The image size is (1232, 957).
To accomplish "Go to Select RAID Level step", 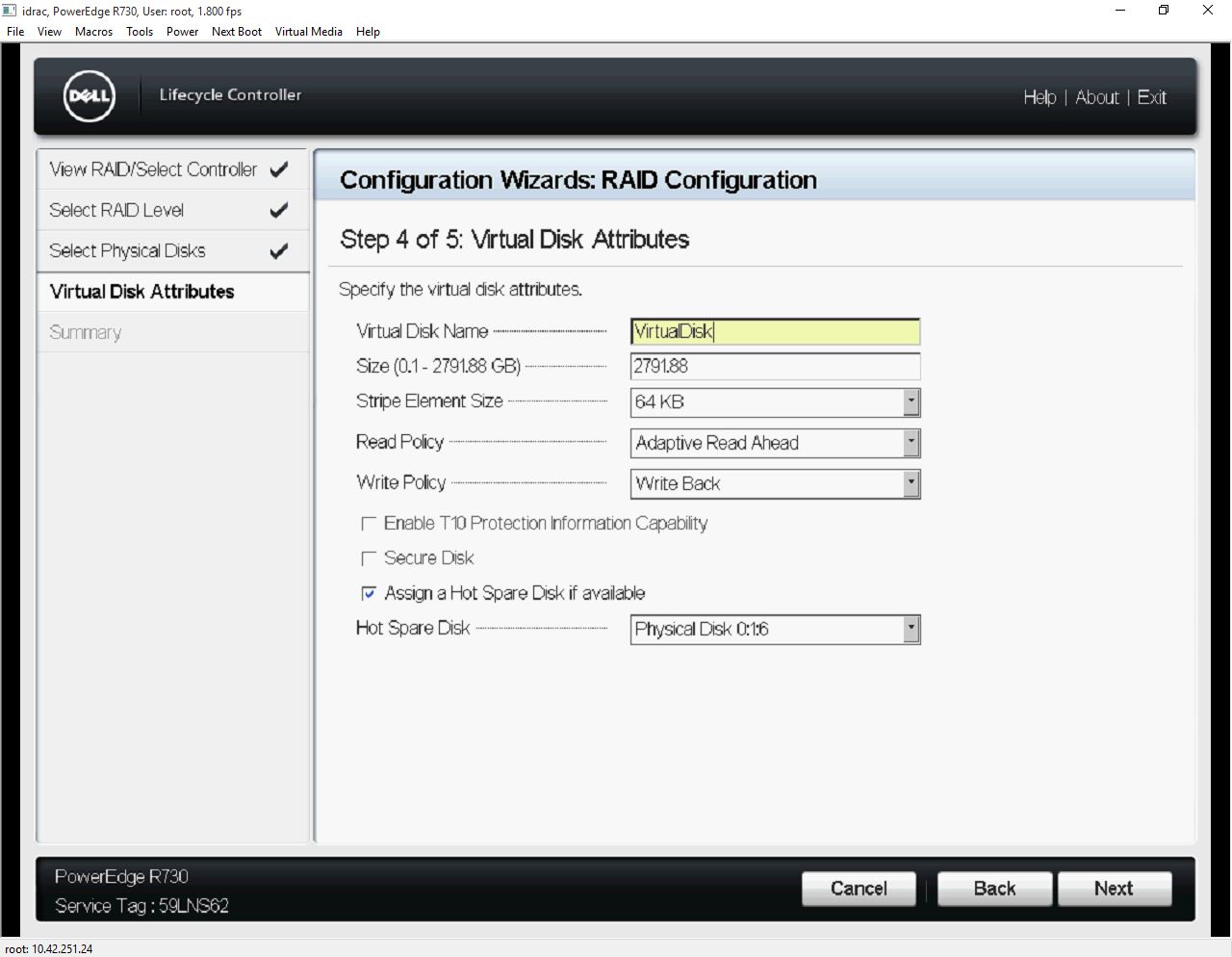I will pyautogui.click(x=172, y=210).
